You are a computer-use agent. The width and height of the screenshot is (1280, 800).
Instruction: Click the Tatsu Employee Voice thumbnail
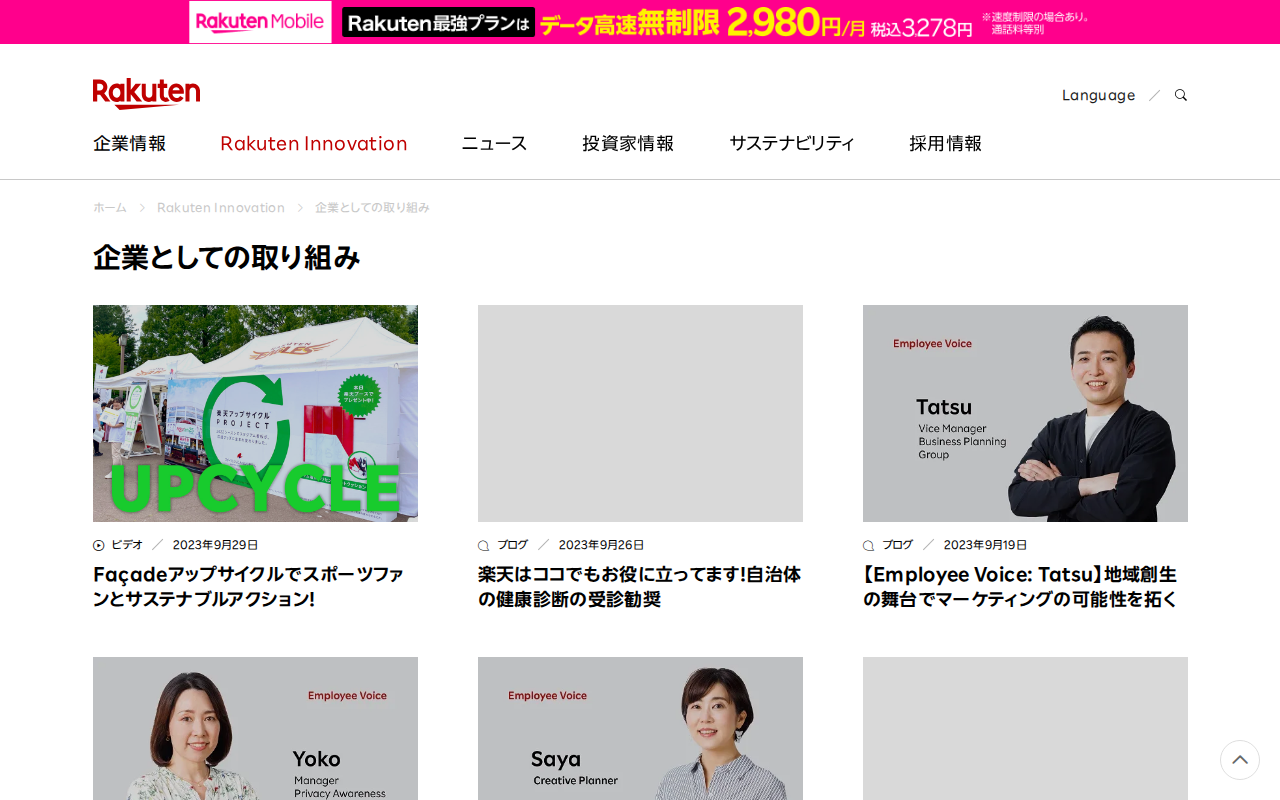(1025, 413)
